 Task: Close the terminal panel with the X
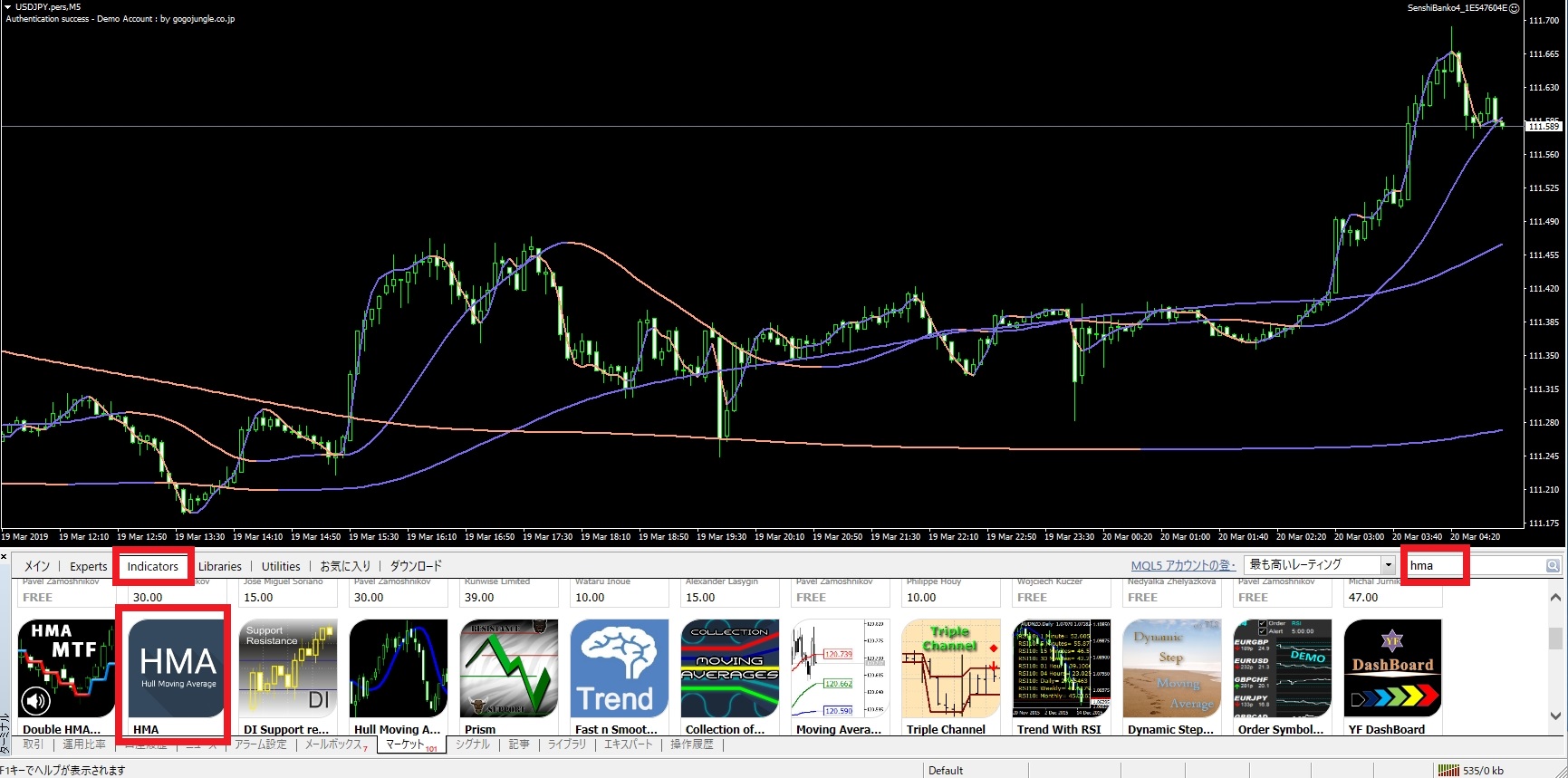click(5, 556)
